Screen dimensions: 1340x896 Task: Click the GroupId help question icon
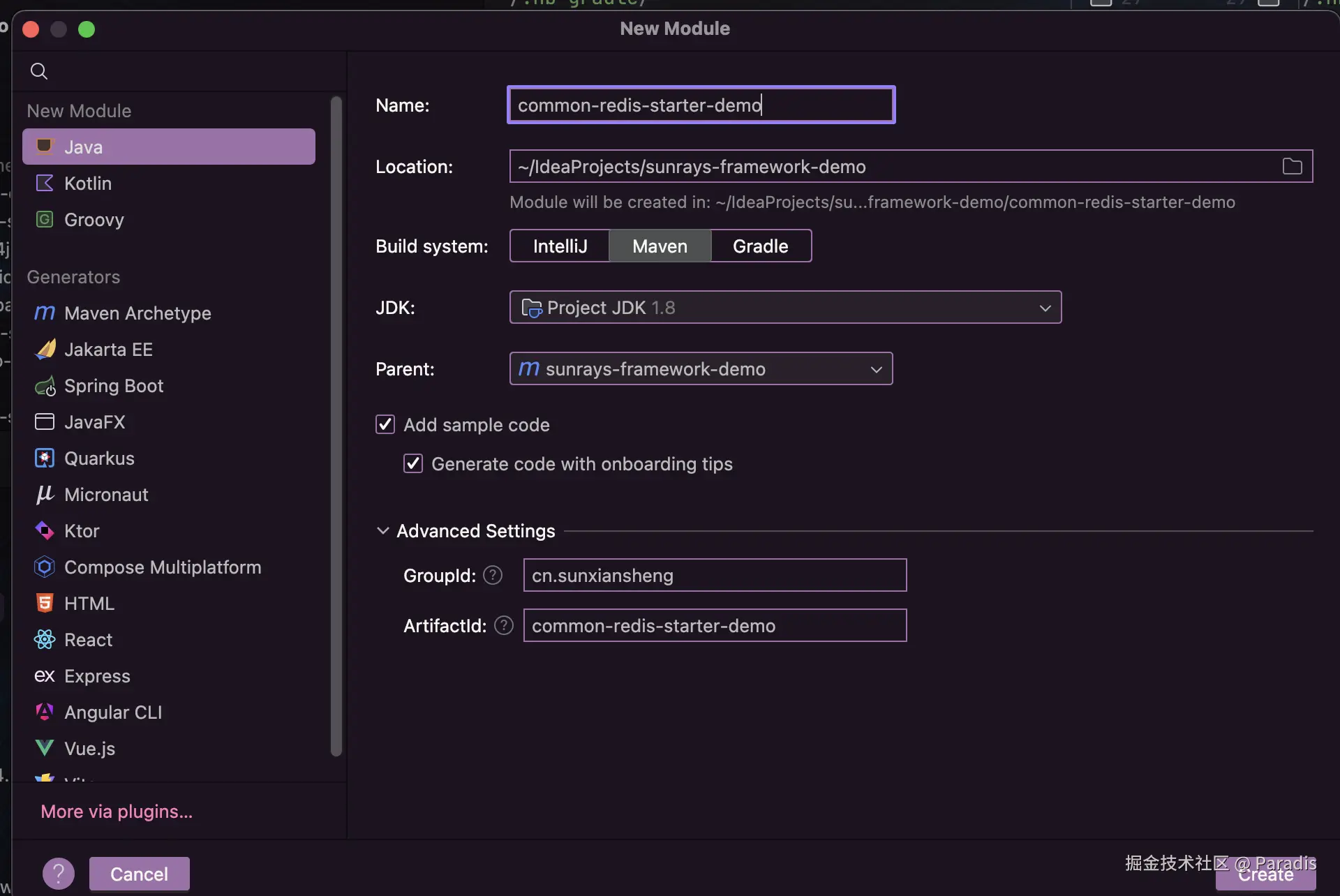[x=493, y=575]
